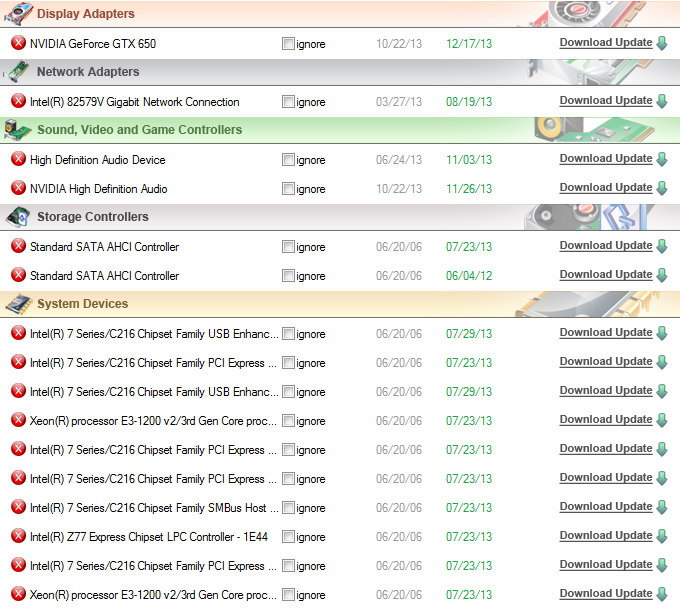Click the Network Adapters card icon

coord(18,72)
